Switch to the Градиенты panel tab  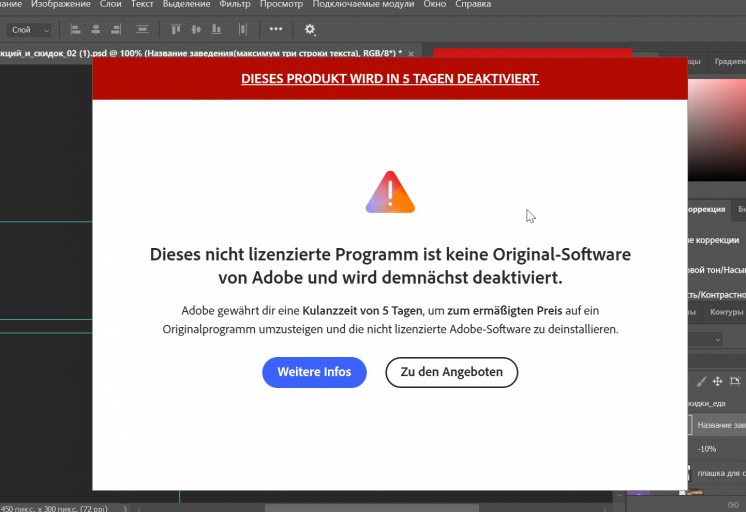tap(728, 61)
